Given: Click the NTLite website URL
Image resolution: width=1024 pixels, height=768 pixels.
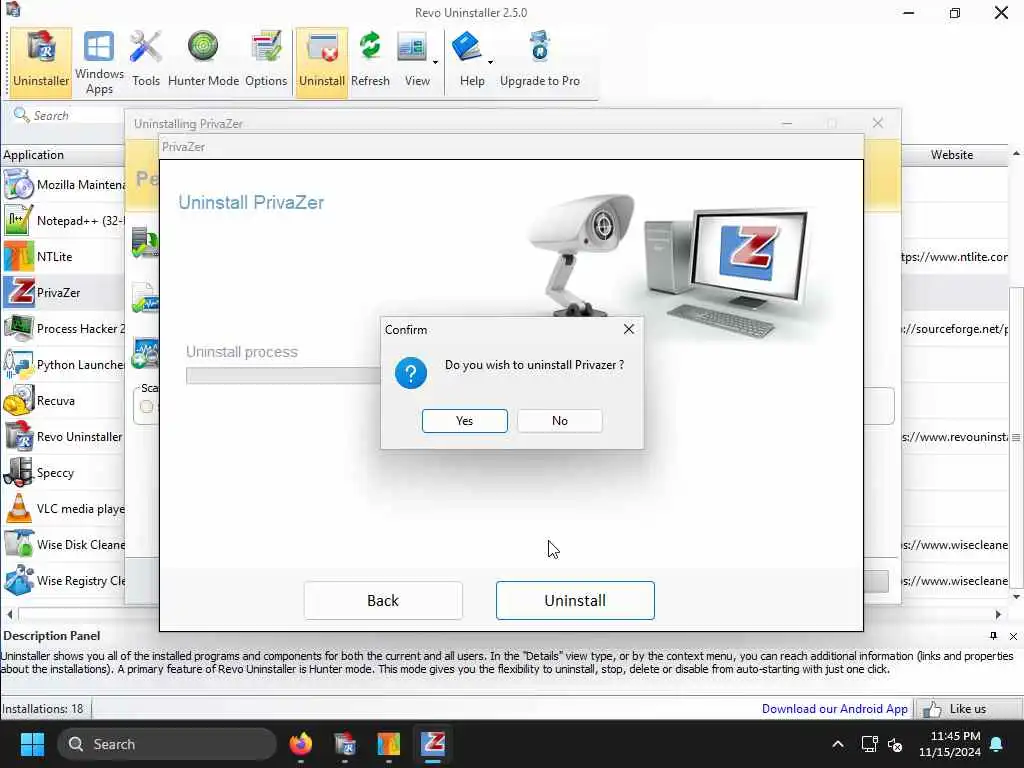Looking at the screenshot, I should (955, 257).
